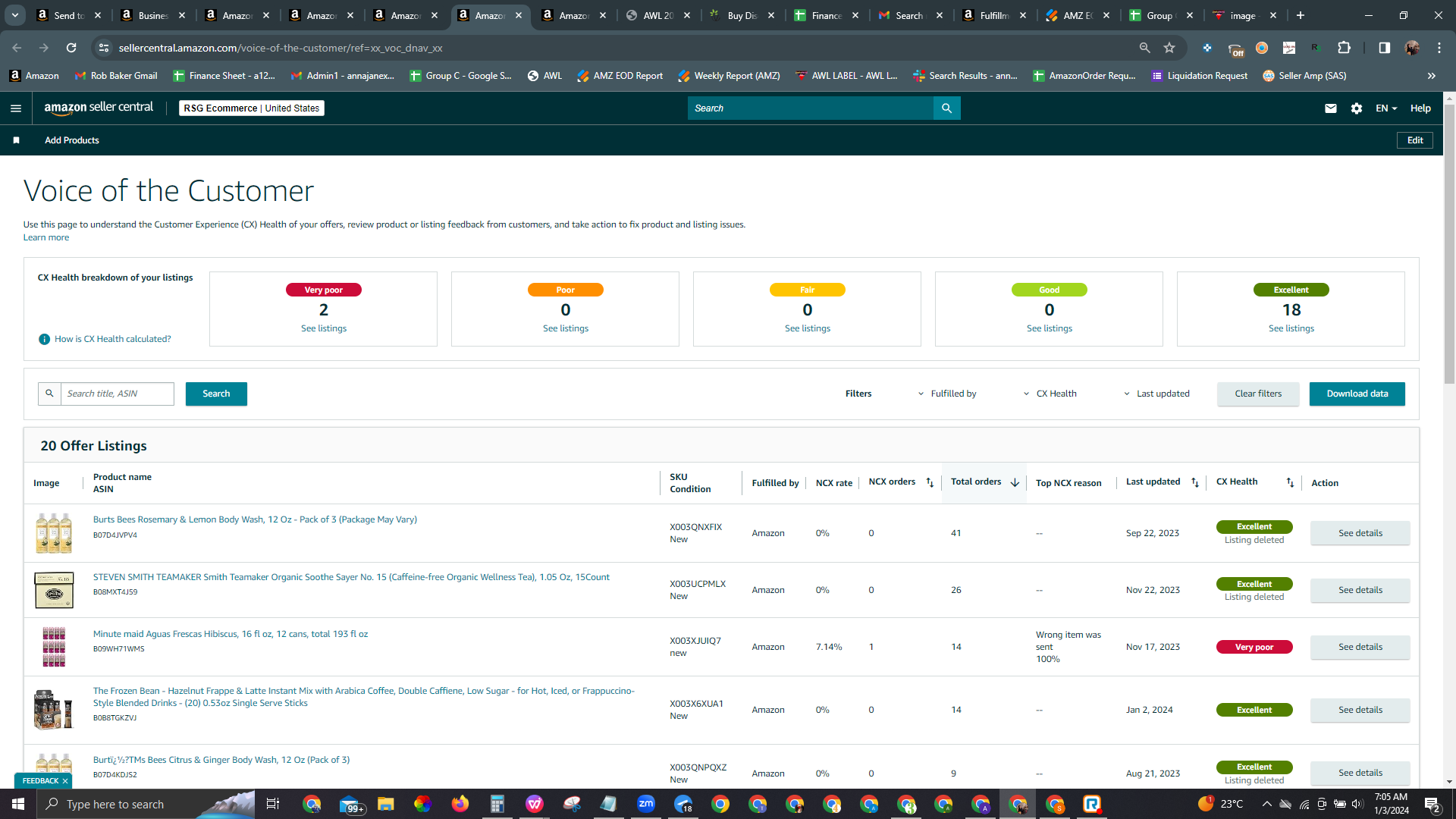Viewport: 1456px width, 819px height.
Task: Click the Edit button in the header bar
Action: [x=1415, y=140]
